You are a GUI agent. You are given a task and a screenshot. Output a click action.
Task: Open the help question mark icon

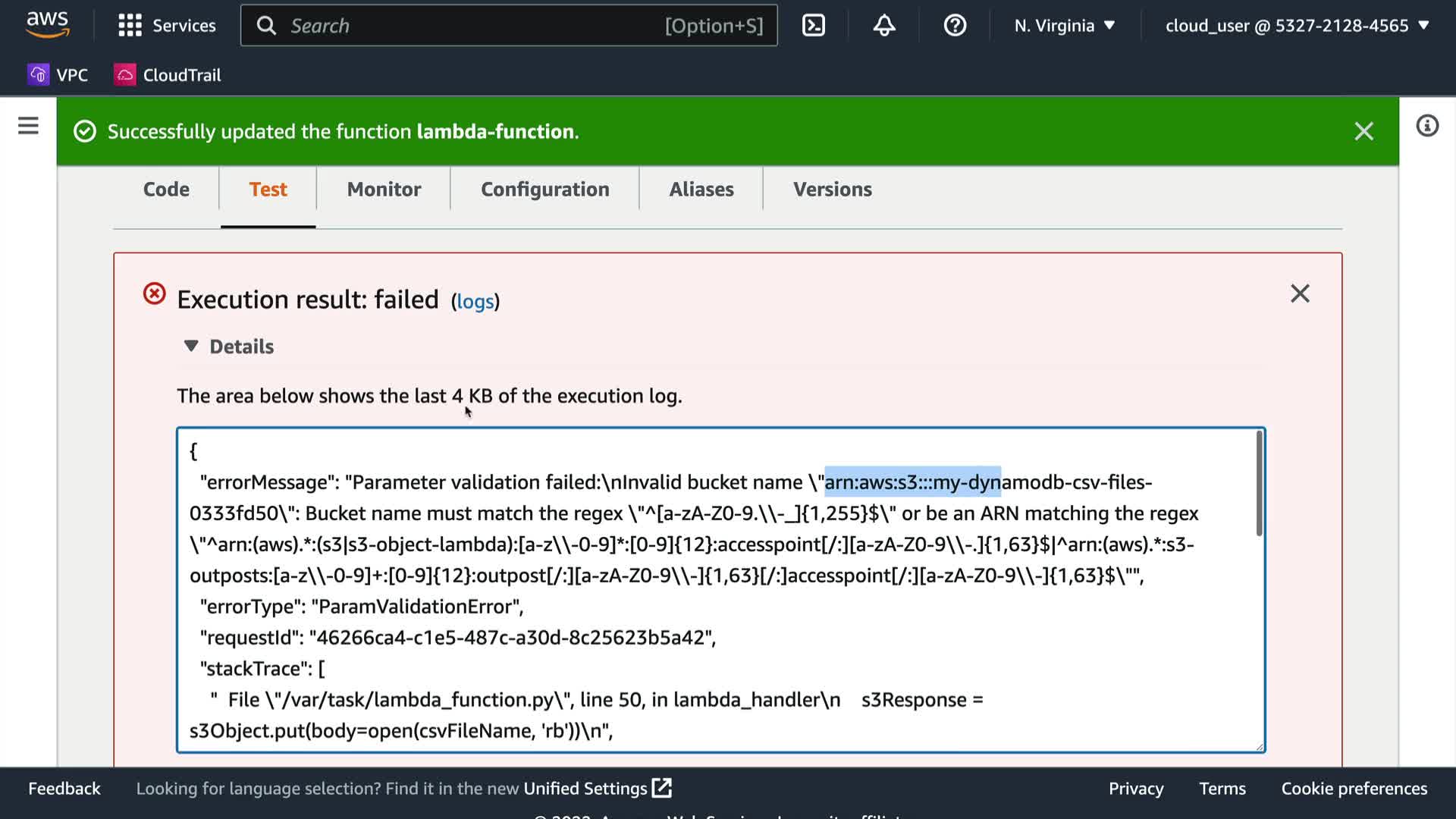[x=955, y=26]
